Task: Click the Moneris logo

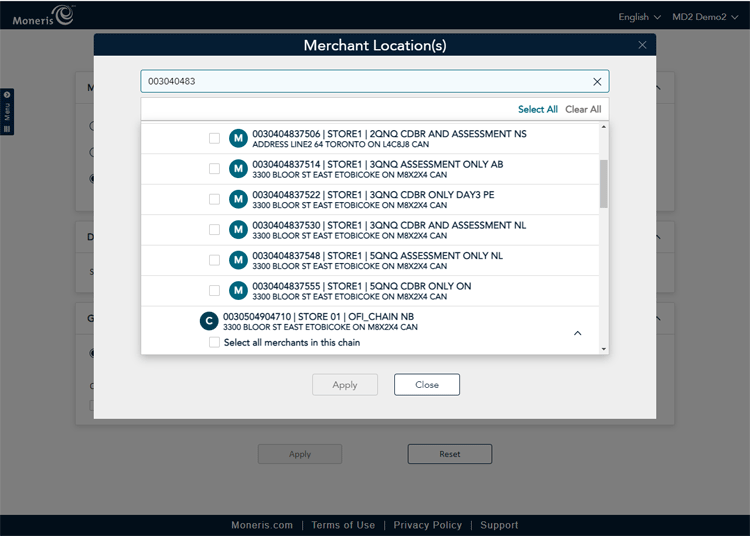Action: coord(43,15)
